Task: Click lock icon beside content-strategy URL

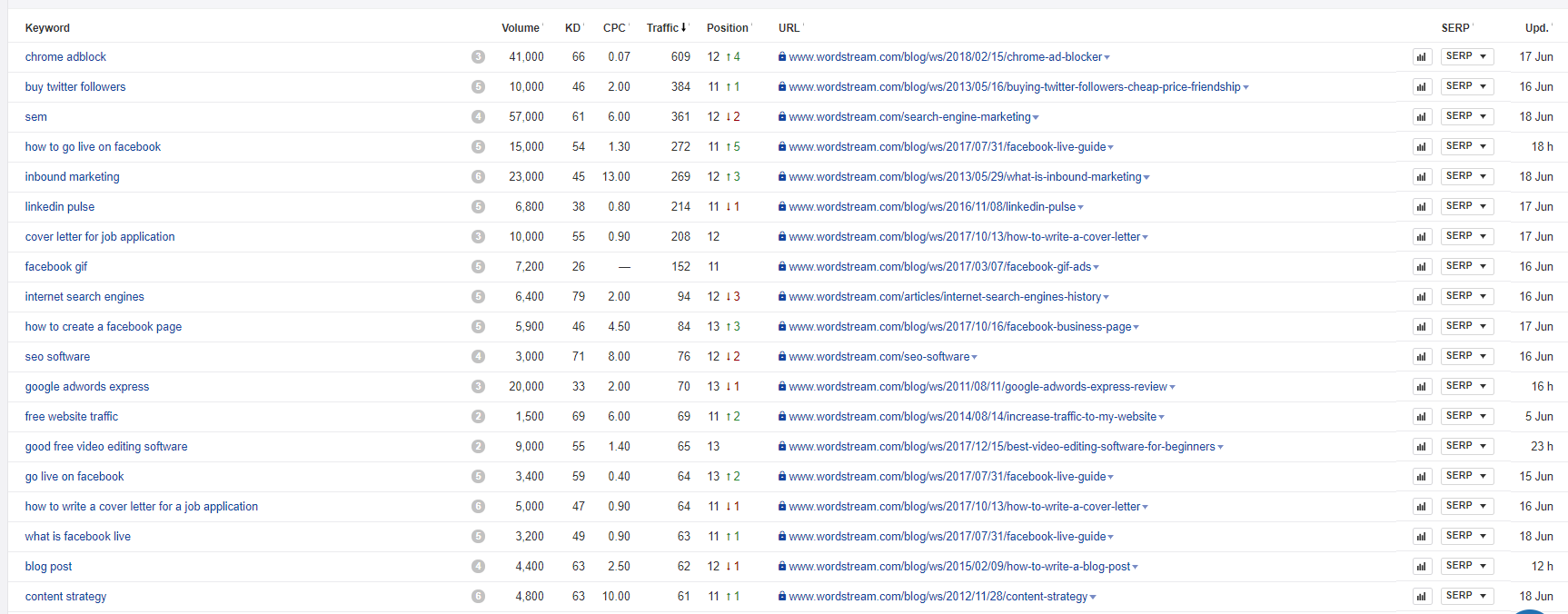Action: [x=782, y=596]
